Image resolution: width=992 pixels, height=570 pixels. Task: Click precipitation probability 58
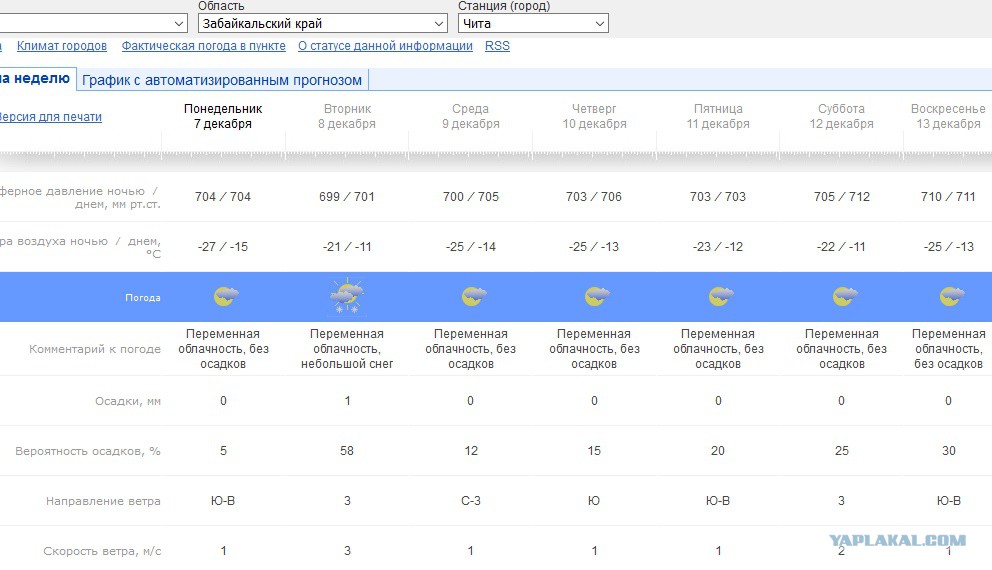pos(347,450)
